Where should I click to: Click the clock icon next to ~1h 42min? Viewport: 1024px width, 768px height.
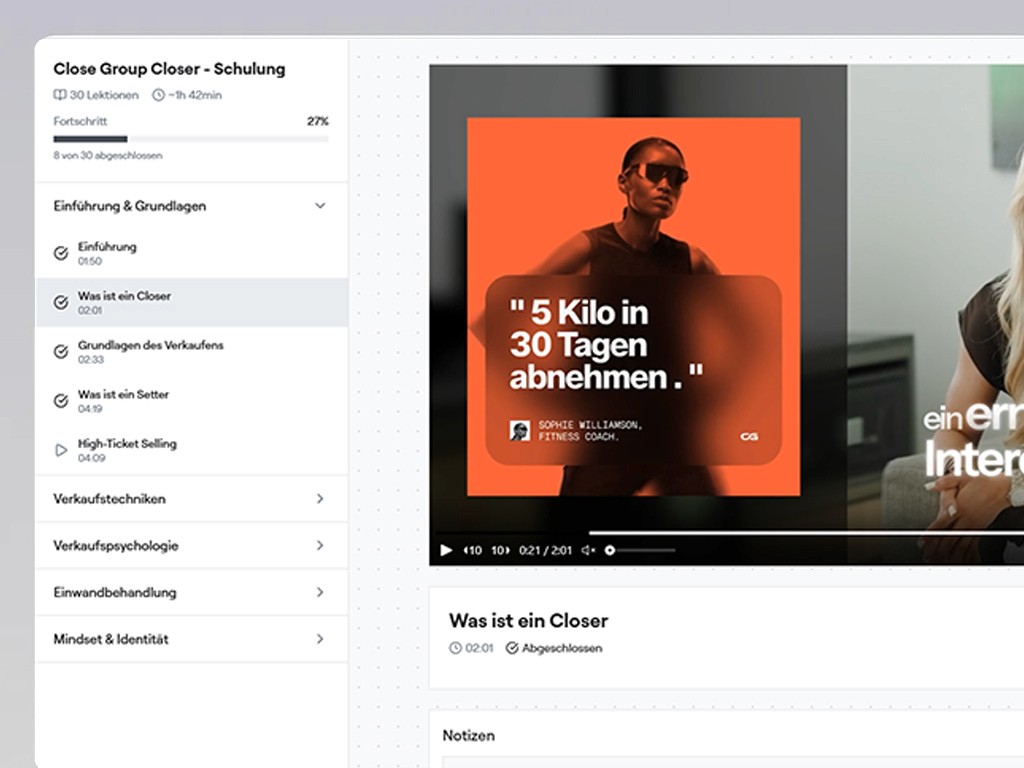tap(158, 95)
